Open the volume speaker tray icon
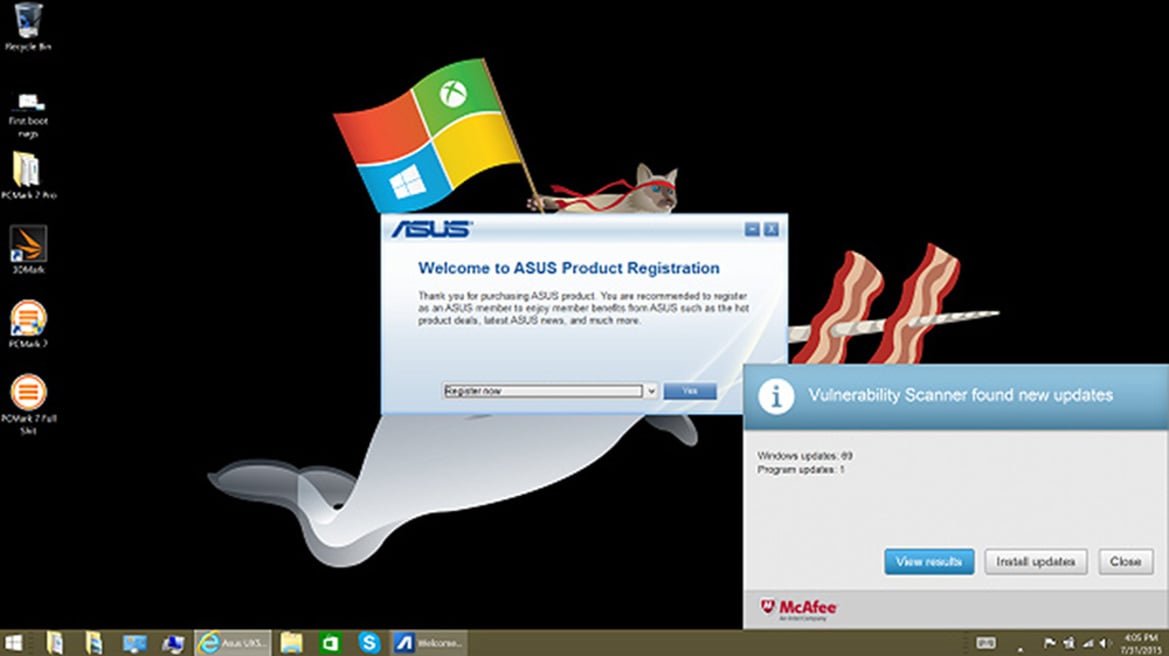Screen dimensions: 1169x656 pos(1105,643)
